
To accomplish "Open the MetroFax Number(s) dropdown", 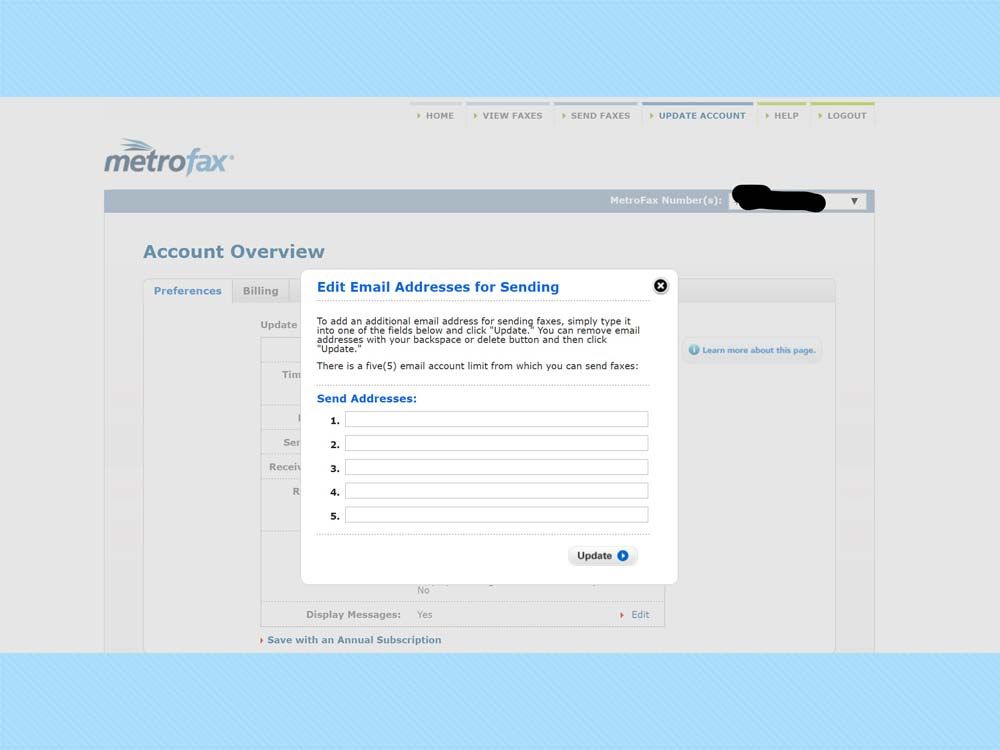I will click(855, 200).
